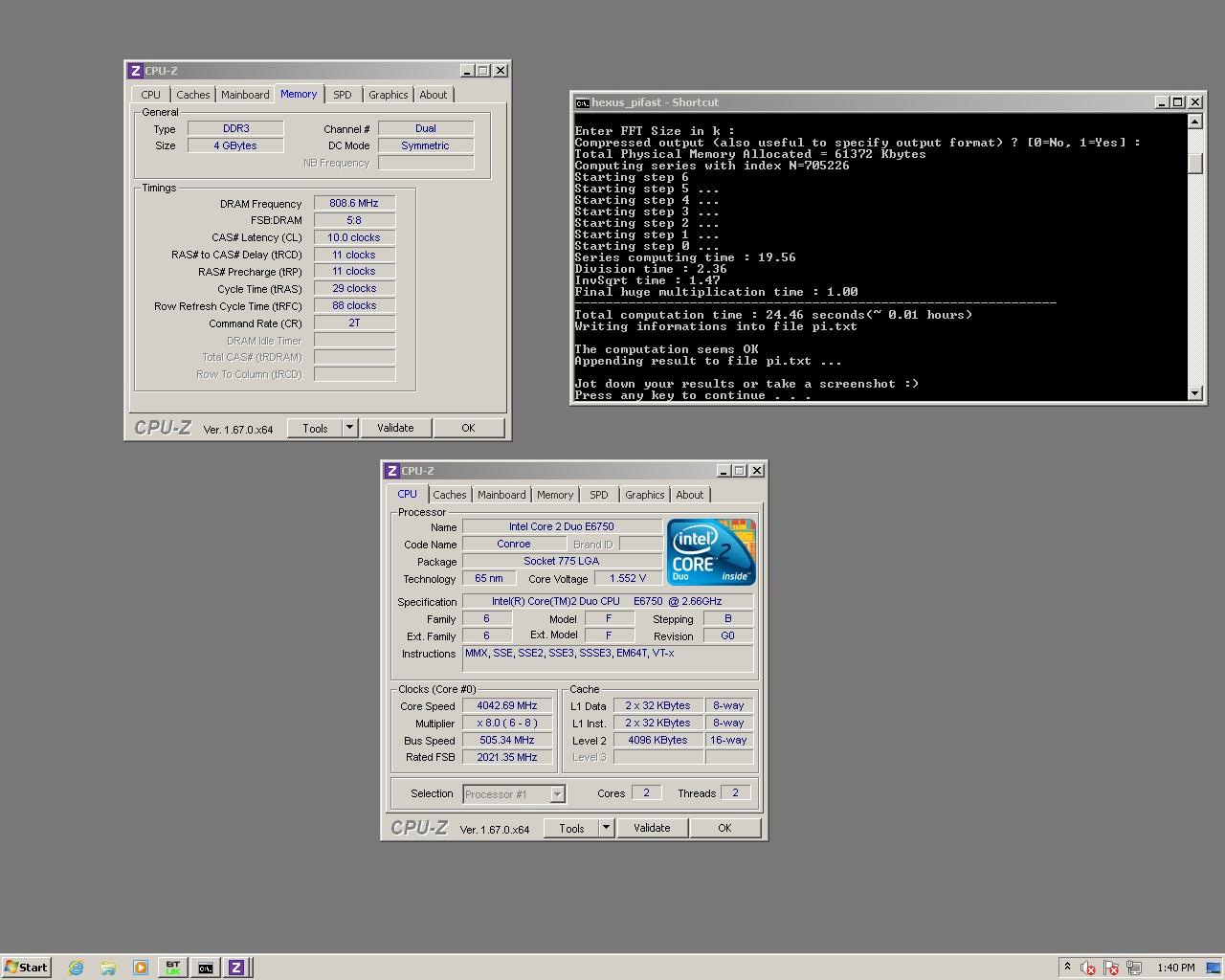This screenshot has height=980, width=1225.
Task: Click Code Name field Conroe
Action: coord(514,544)
